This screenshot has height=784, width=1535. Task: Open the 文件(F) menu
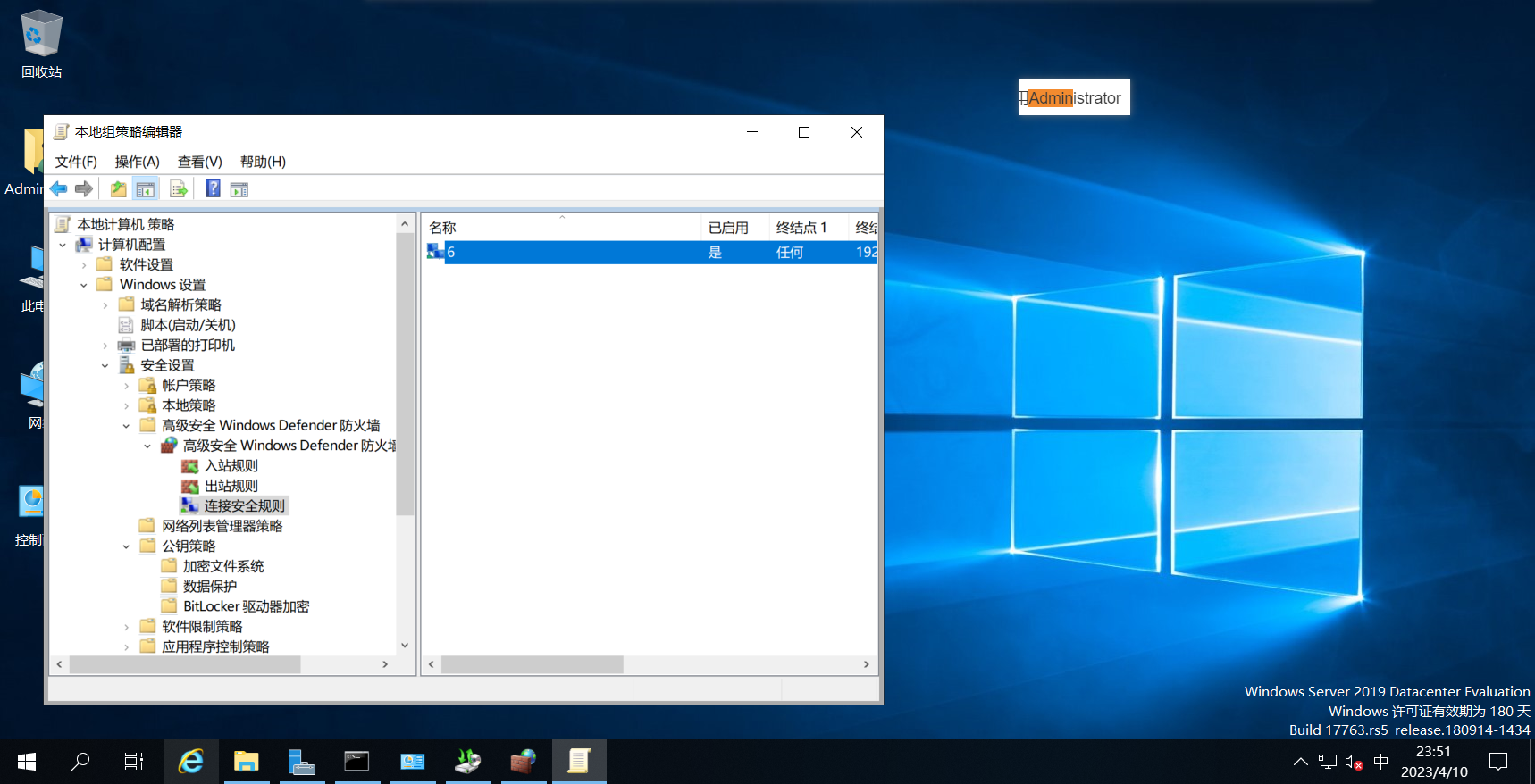point(76,162)
